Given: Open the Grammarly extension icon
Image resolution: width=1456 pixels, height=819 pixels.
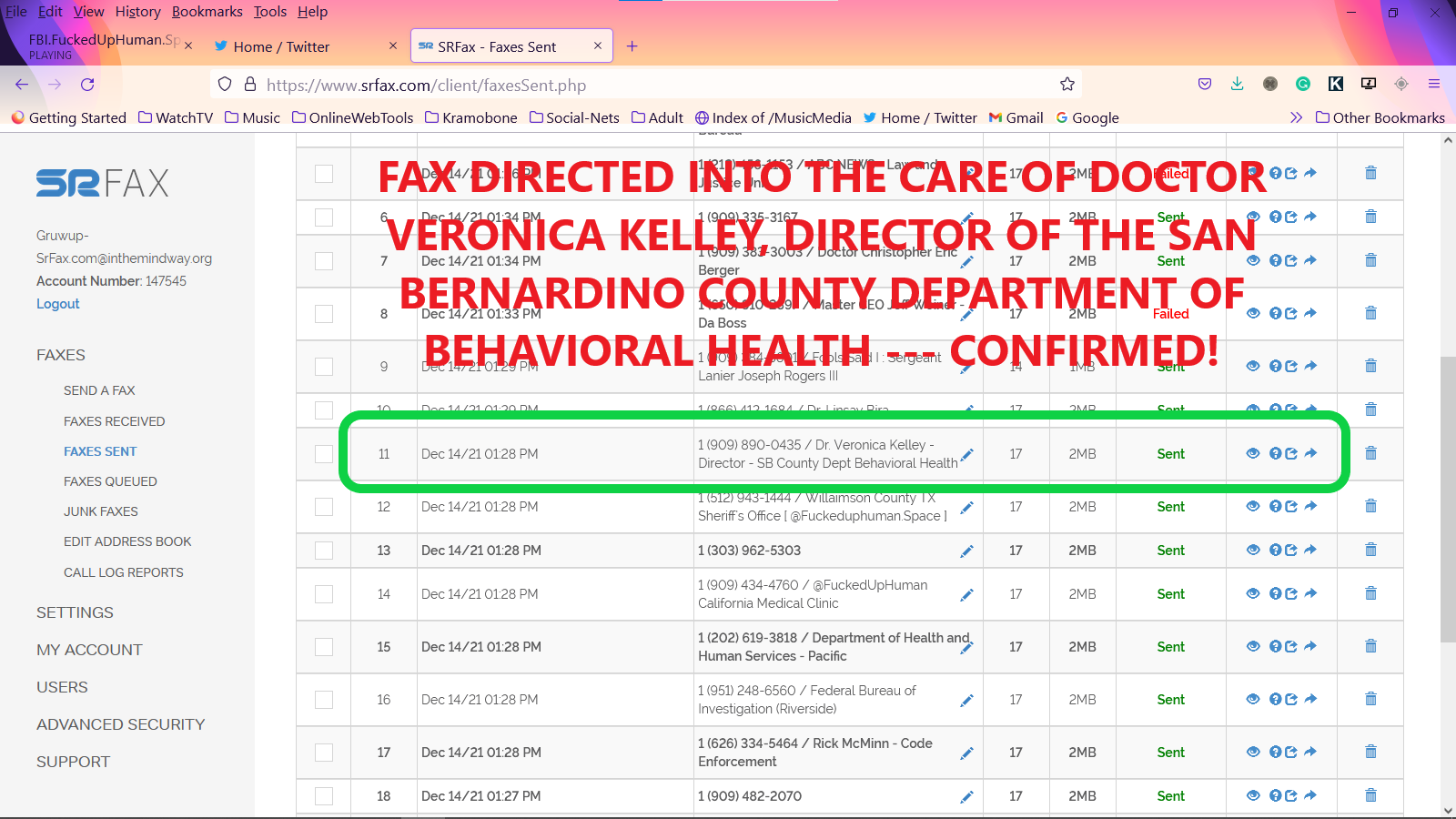Looking at the screenshot, I should pos(1303,84).
